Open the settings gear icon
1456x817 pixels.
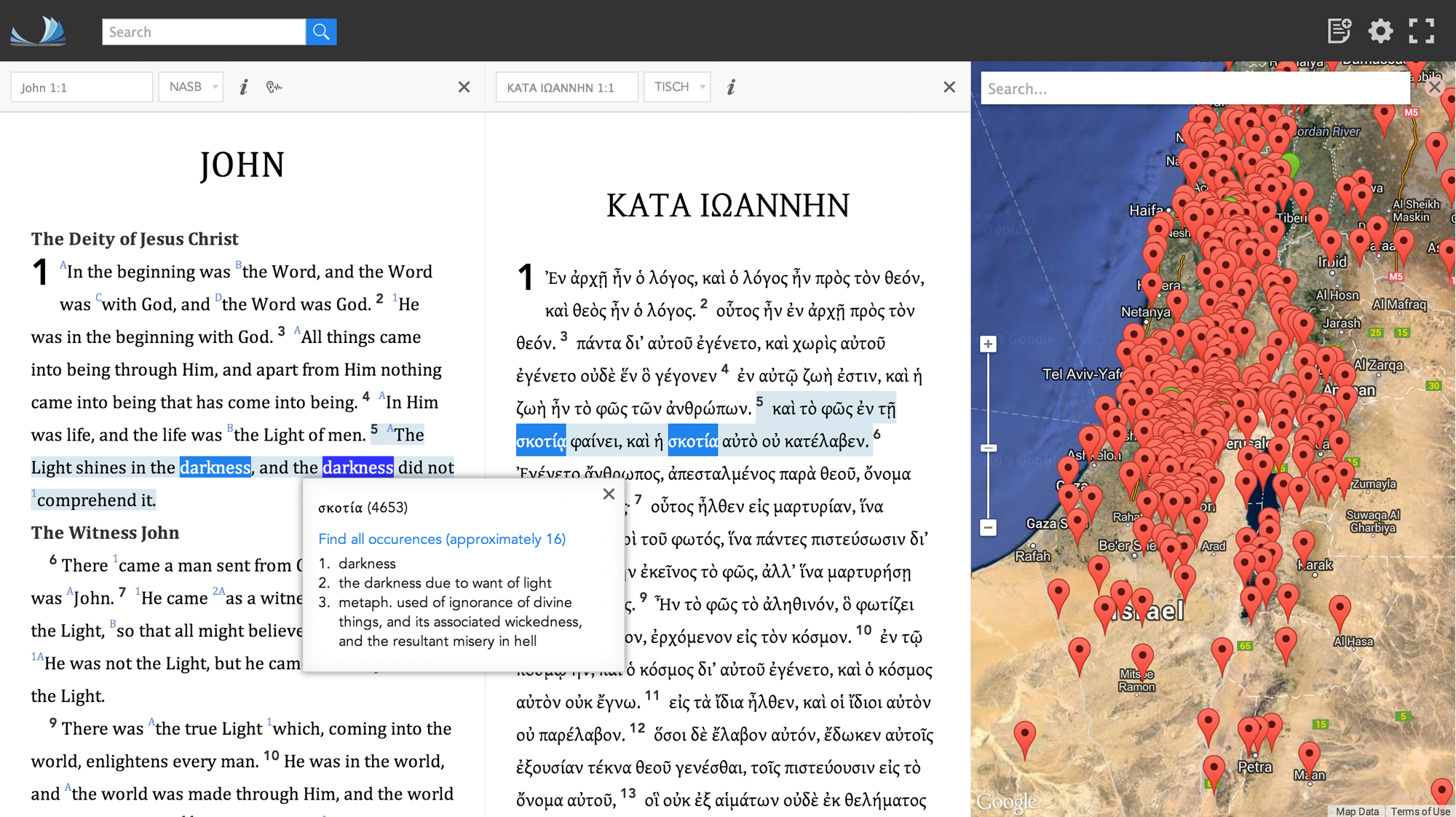[x=1380, y=31]
